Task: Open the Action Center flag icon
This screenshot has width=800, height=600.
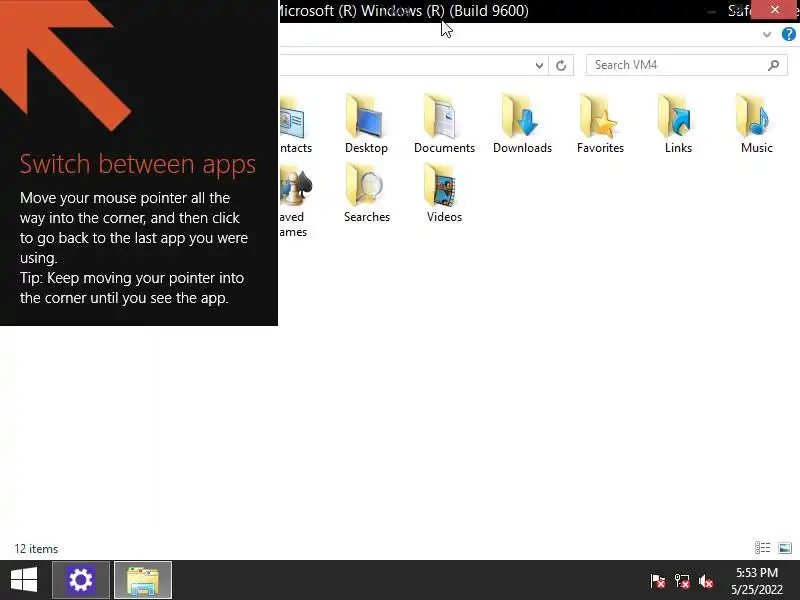Action: (658, 581)
